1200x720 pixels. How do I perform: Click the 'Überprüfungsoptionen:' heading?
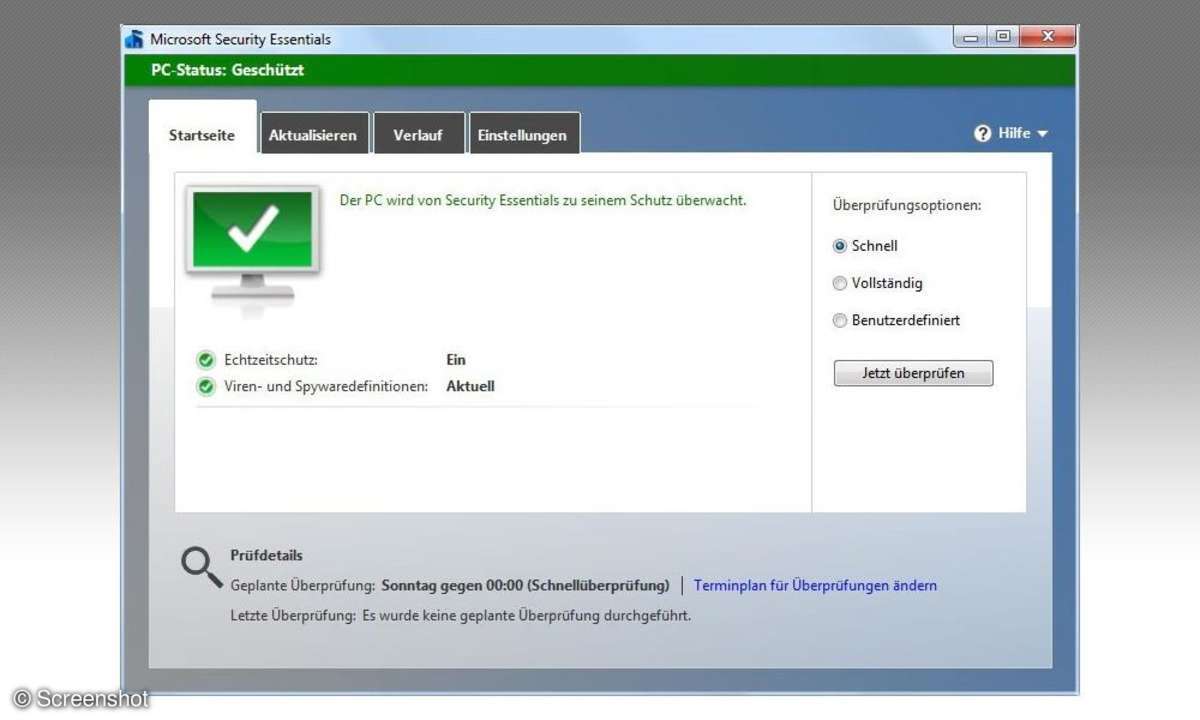click(907, 205)
